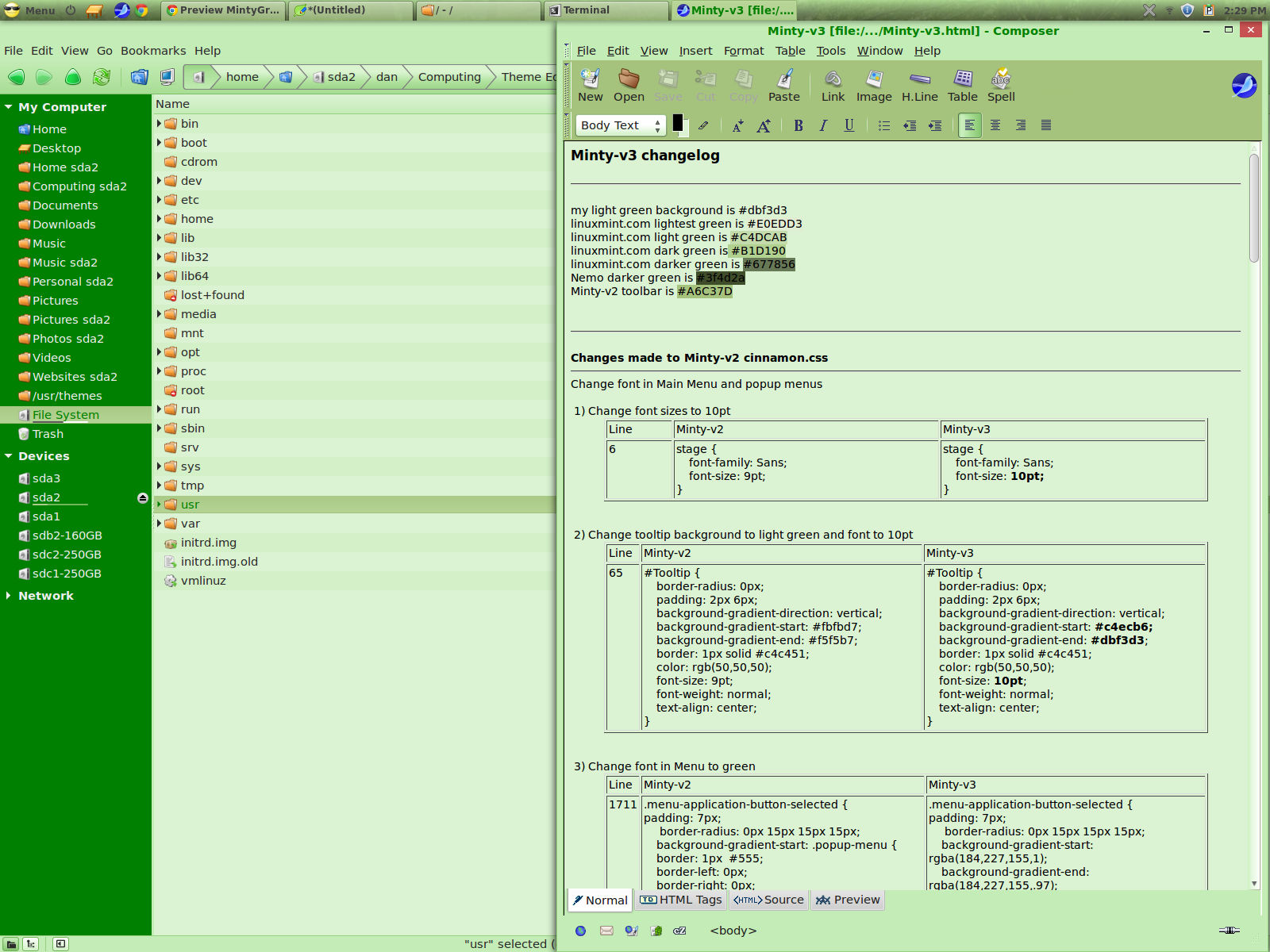
Task: Go forward in file manager
Action: point(44,77)
